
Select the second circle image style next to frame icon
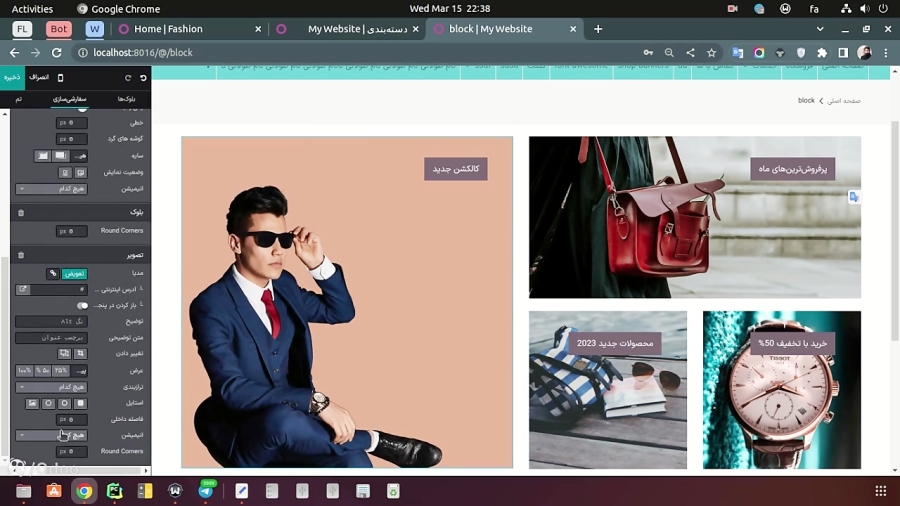pyautogui.click(x=48, y=403)
